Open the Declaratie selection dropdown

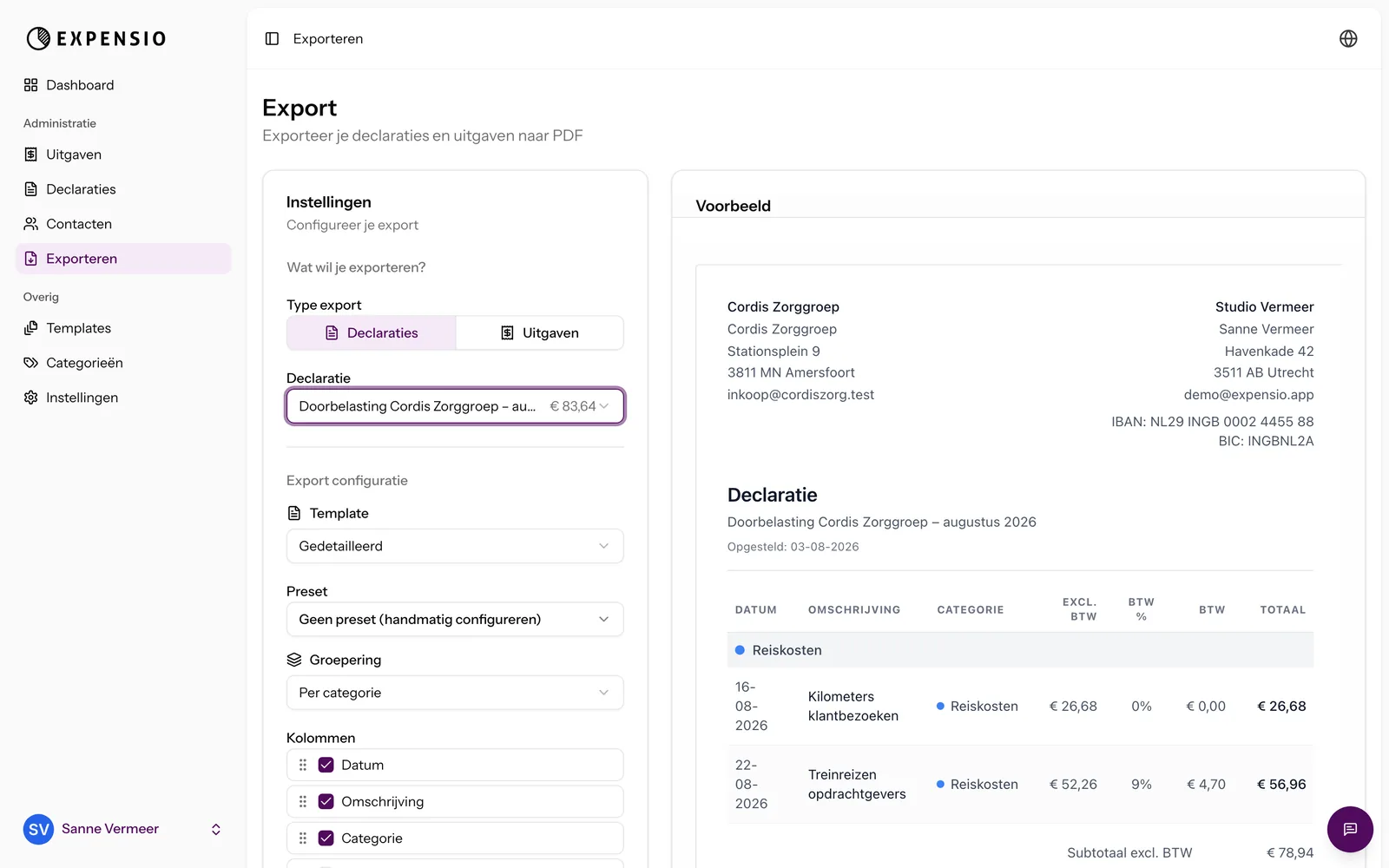point(455,406)
